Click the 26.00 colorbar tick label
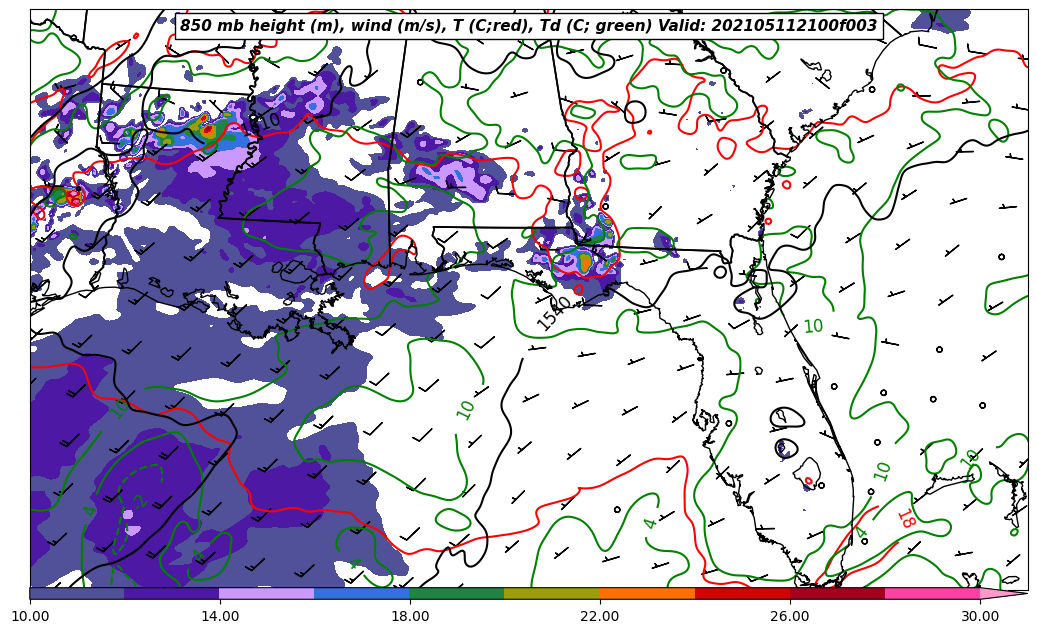The image size is (1037, 633). click(x=790, y=616)
